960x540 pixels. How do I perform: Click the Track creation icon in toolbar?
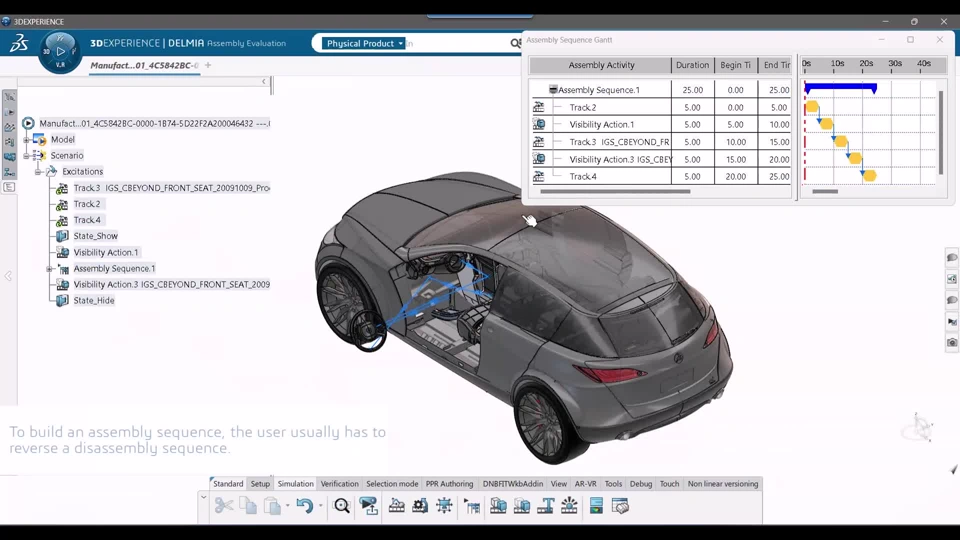[397, 506]
